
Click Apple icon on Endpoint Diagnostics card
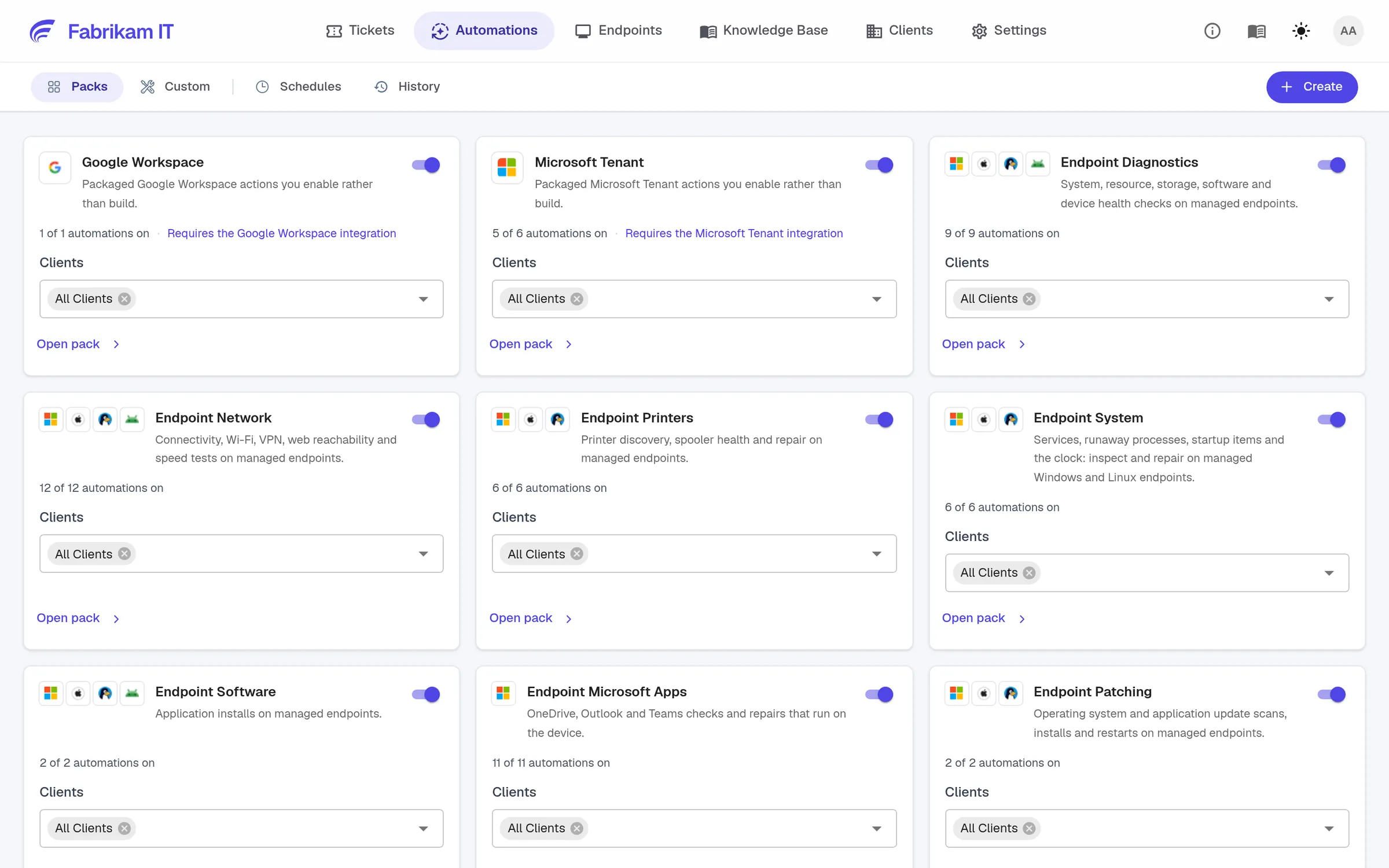[x=984, y=164]
